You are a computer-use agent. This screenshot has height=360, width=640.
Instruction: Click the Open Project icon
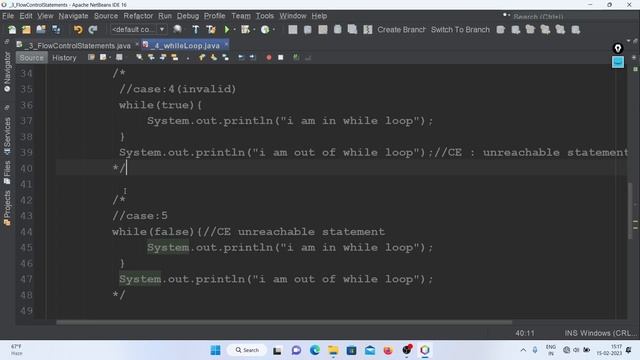pos(41,29)
